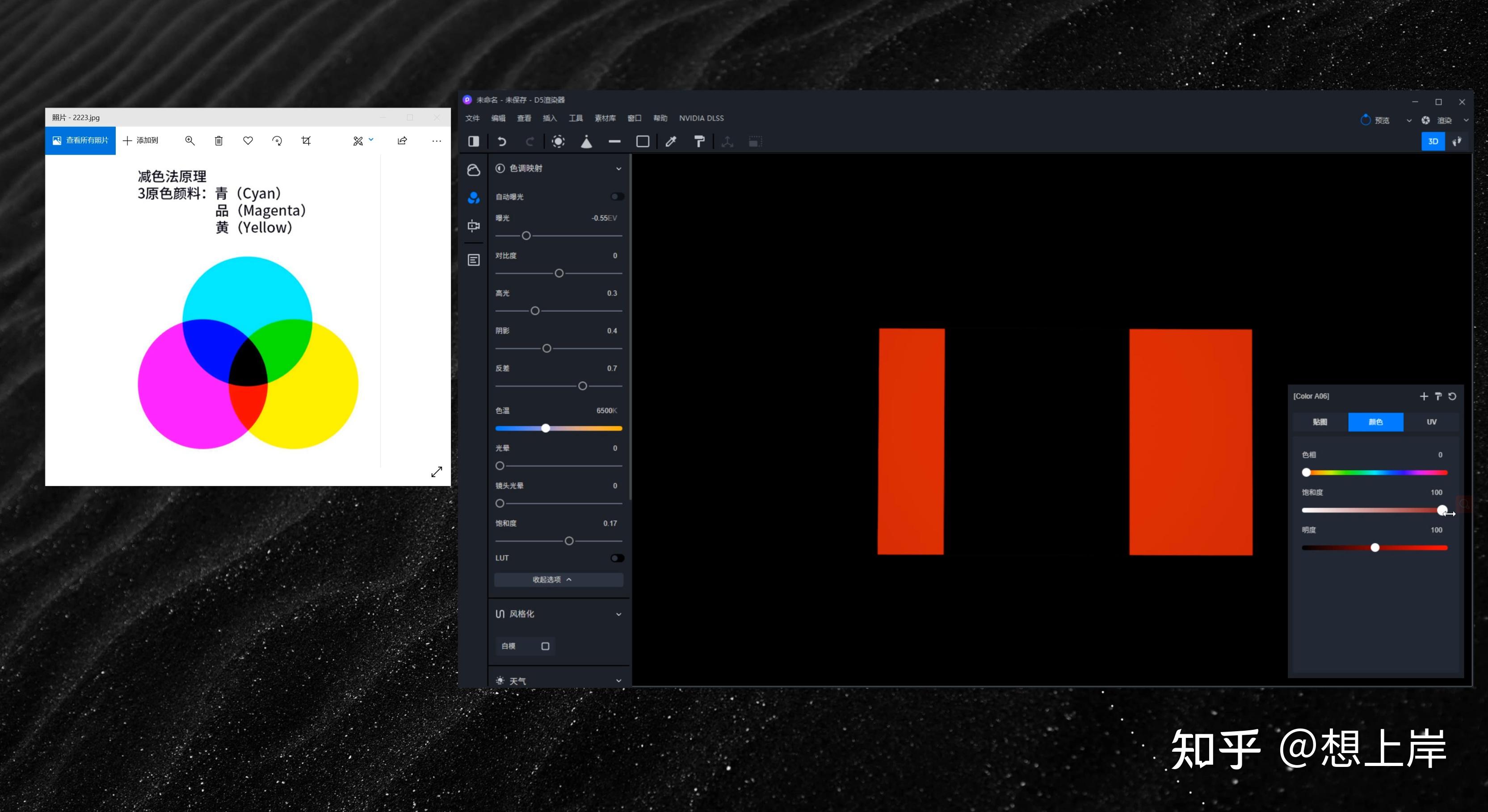Click the 收起选项 button

[x=558, y=579]
